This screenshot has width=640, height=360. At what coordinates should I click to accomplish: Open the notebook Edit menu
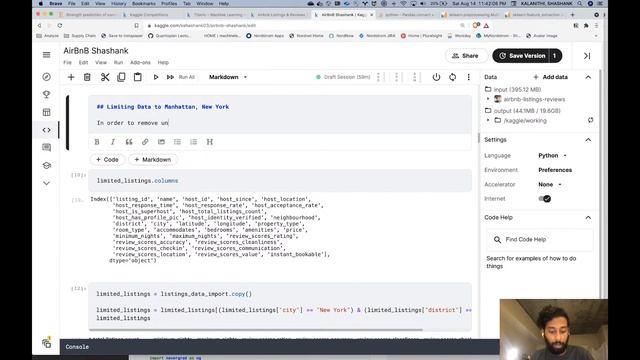click(83, 62)
